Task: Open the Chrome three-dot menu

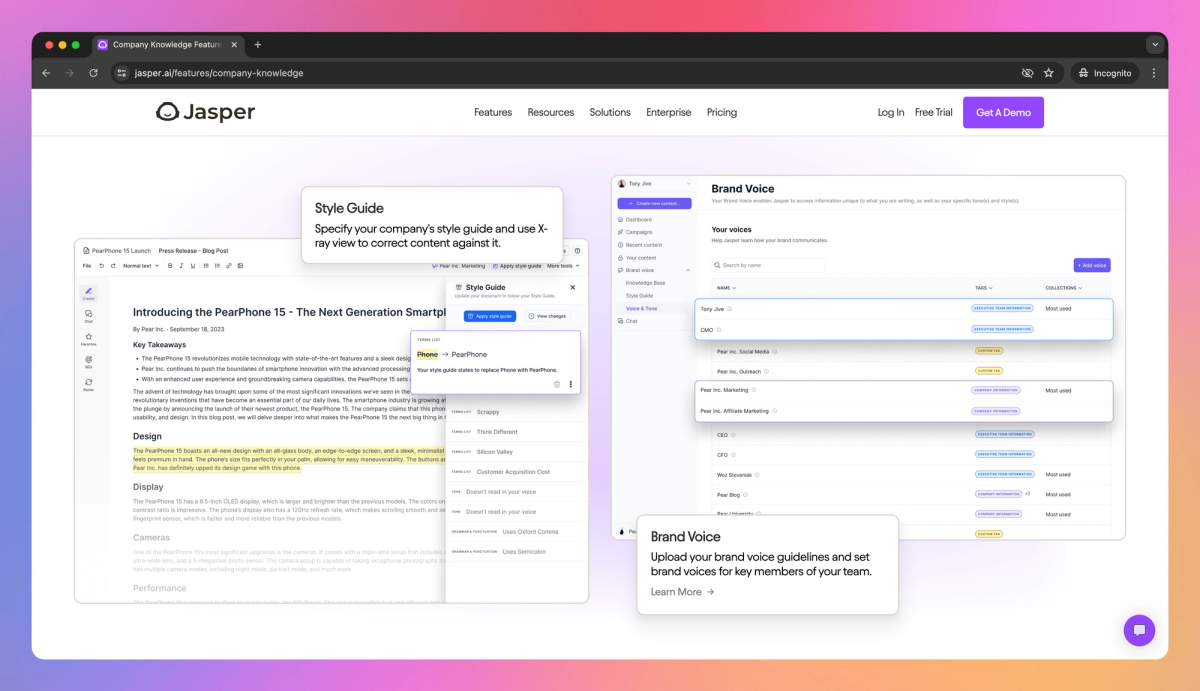Action: click(1154, 73)
